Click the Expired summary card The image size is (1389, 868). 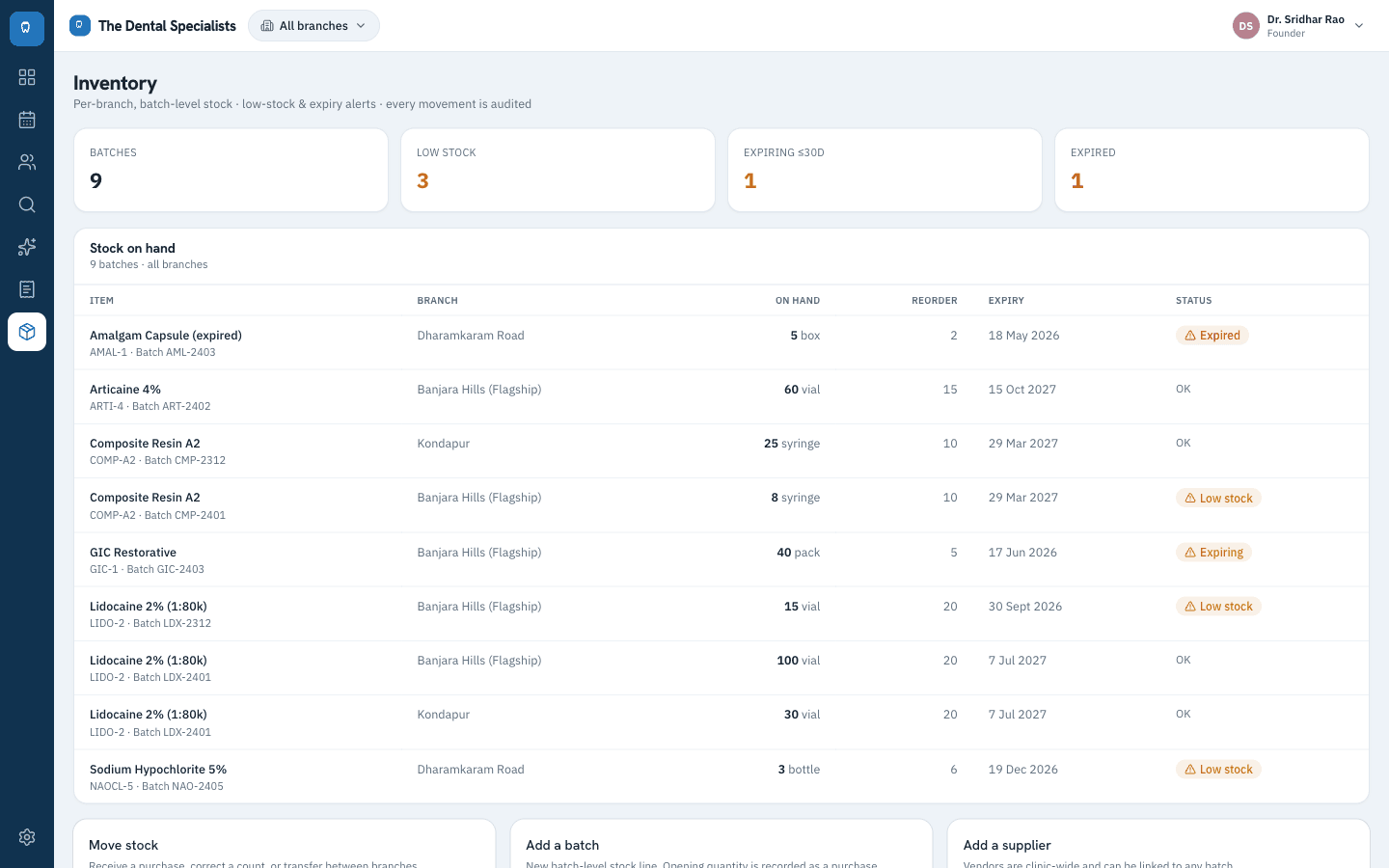pyautogui.click(x=1212, y=170)
